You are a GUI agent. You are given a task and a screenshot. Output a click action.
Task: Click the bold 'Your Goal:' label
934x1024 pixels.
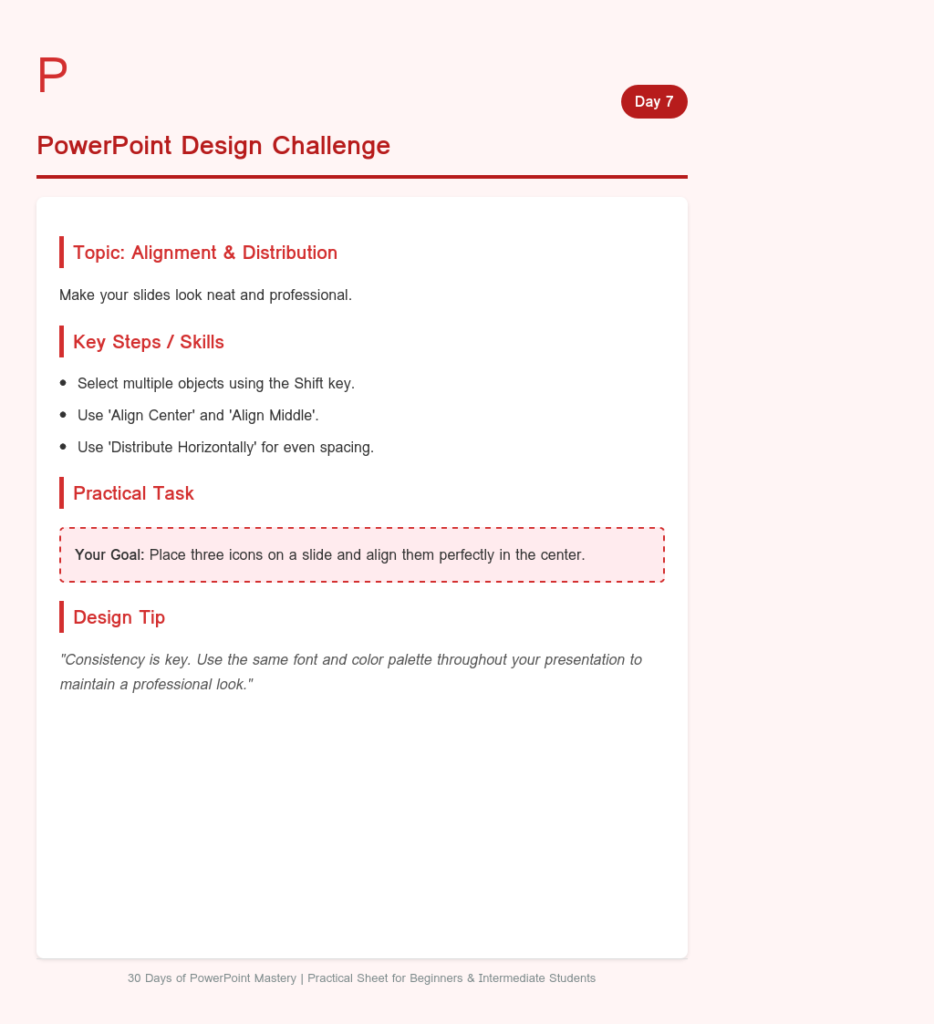[109, 555]
